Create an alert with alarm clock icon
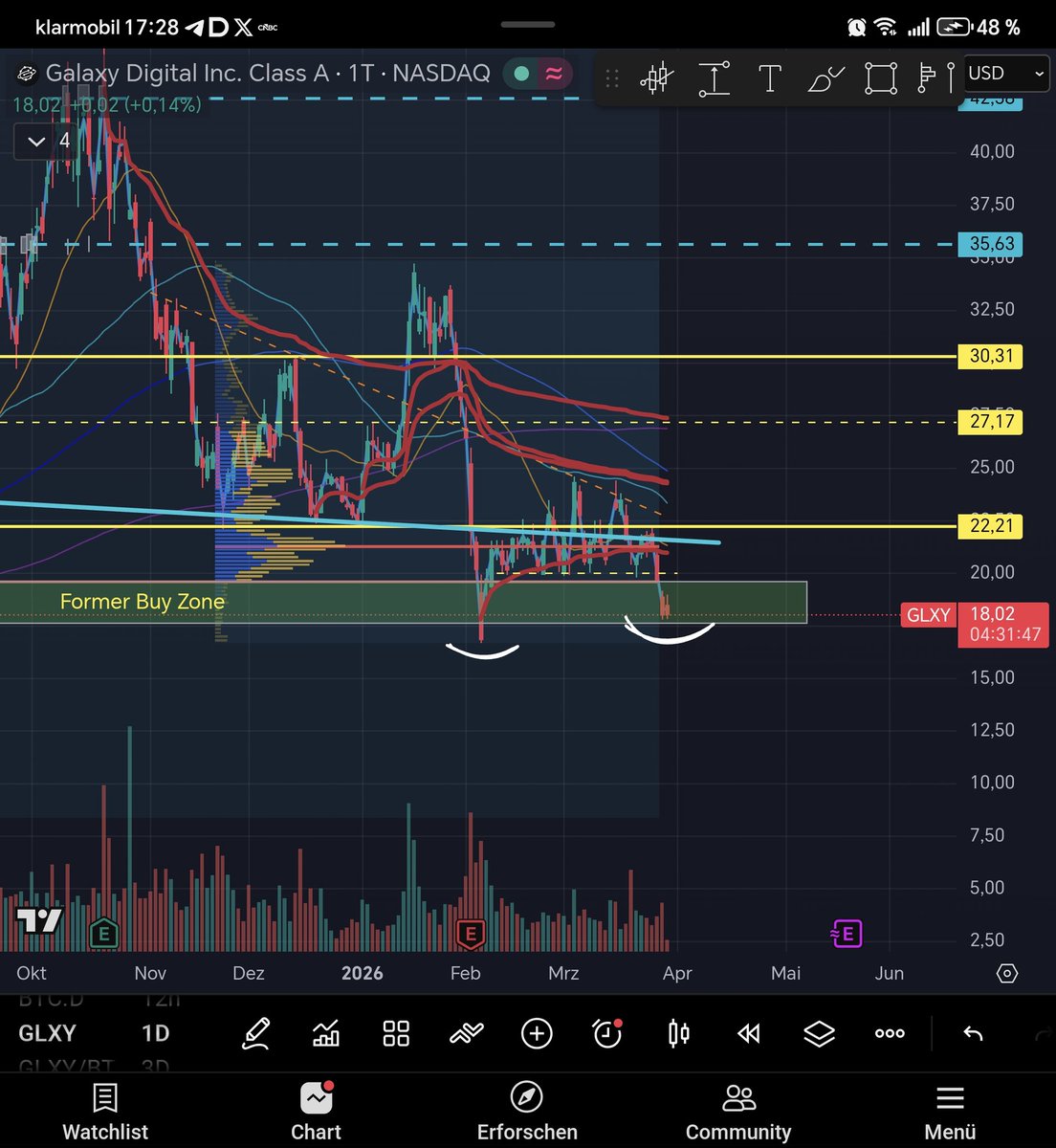The image size is (1056, 1148). (x=607, y=1033)
